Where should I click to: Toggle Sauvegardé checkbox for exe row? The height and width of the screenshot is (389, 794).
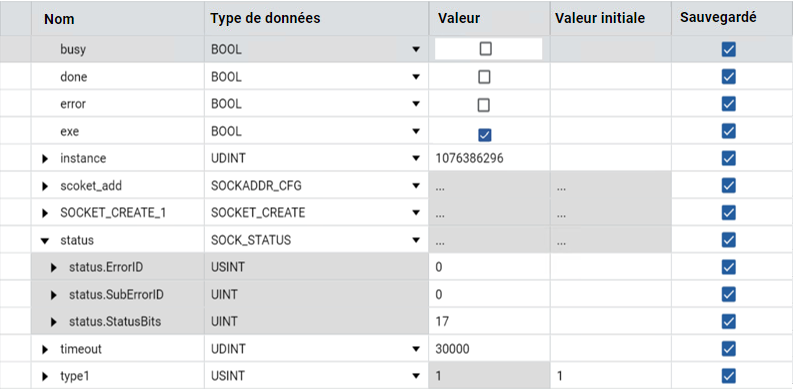(x=729, y=131)
